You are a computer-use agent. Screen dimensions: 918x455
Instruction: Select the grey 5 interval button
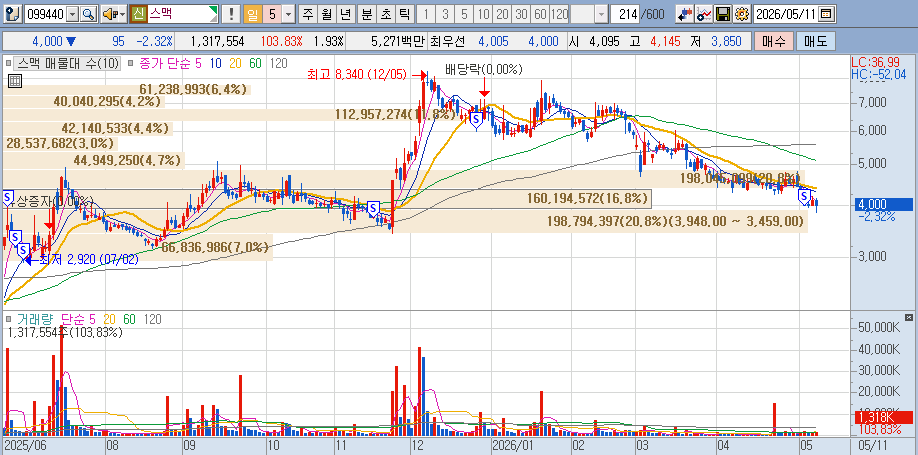pyautogui.click(x=465, y=14)
